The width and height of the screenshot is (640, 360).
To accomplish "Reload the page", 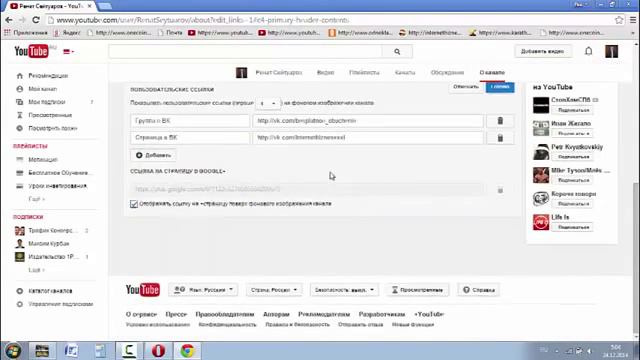I will pos(36,20).
